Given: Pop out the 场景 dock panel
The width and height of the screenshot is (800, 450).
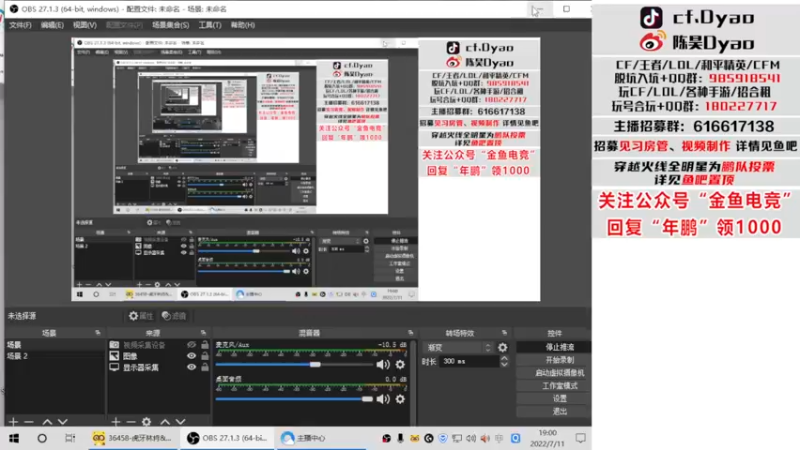Looking at the screenshot, I should (97, 333).
